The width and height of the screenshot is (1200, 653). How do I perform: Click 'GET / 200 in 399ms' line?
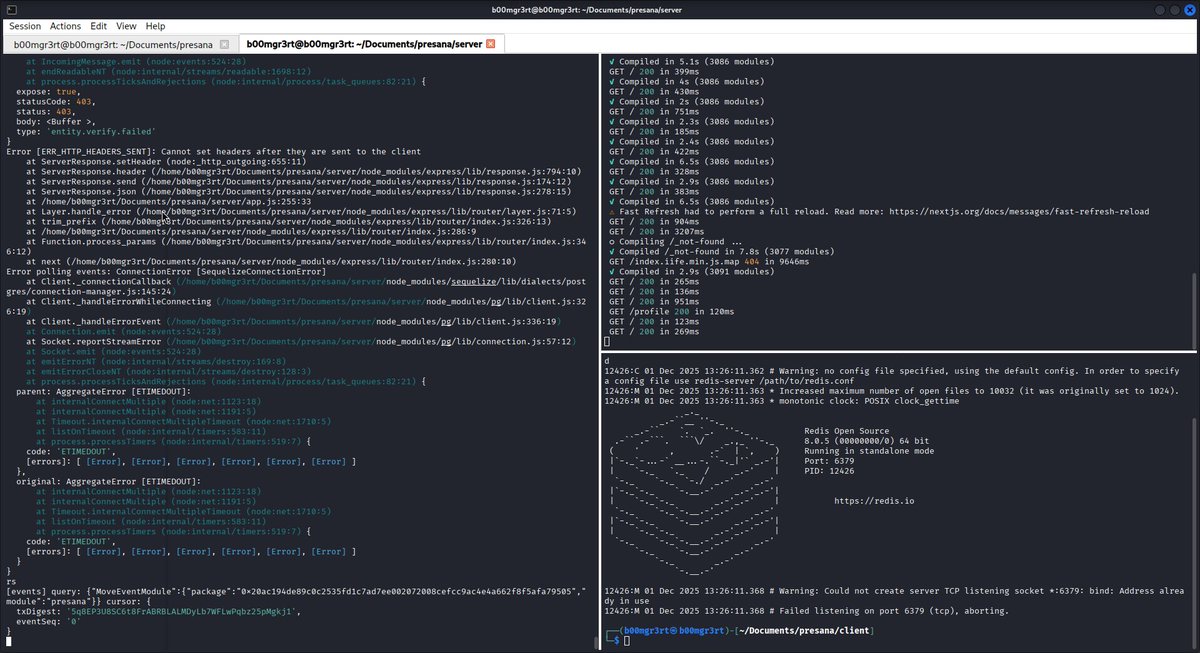654,71
